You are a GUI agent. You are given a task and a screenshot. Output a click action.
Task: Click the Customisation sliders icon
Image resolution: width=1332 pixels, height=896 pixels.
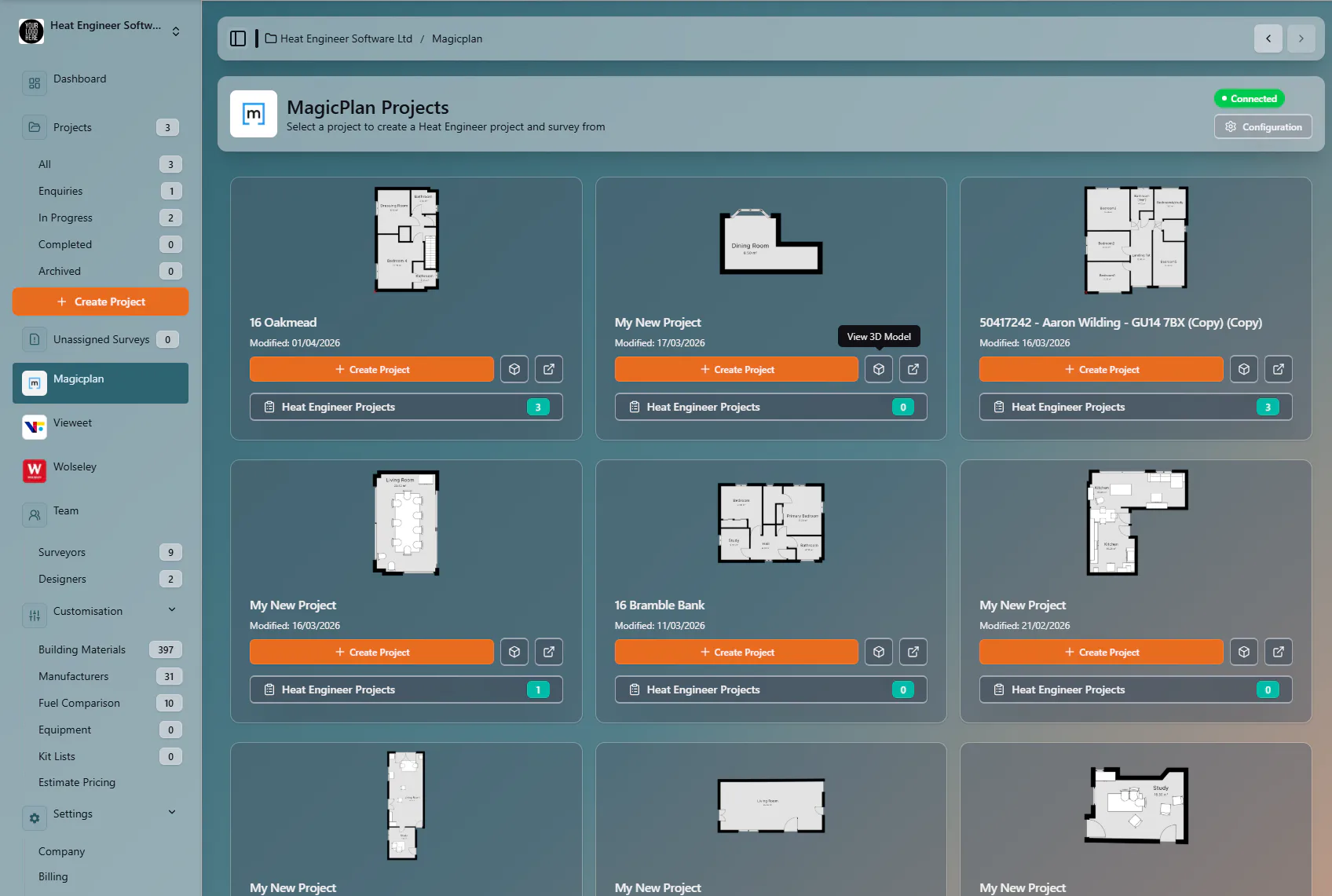[35, 616]
